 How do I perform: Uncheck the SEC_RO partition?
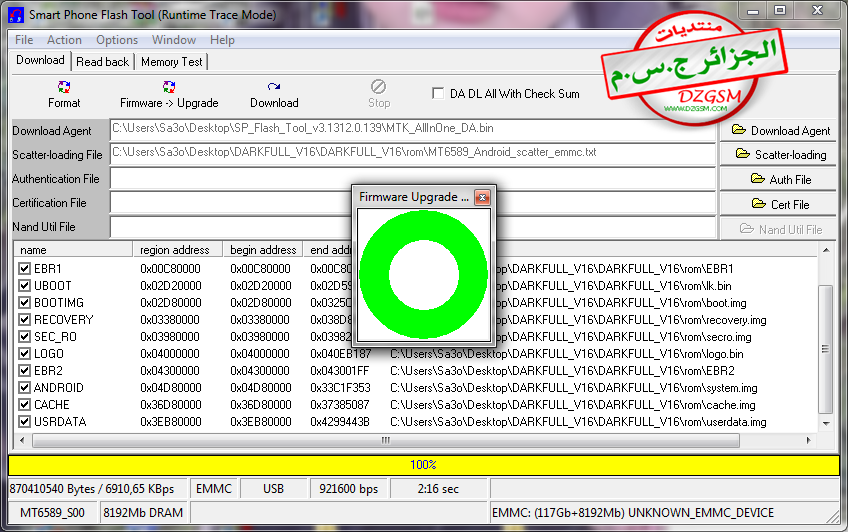tap(24, 337)
